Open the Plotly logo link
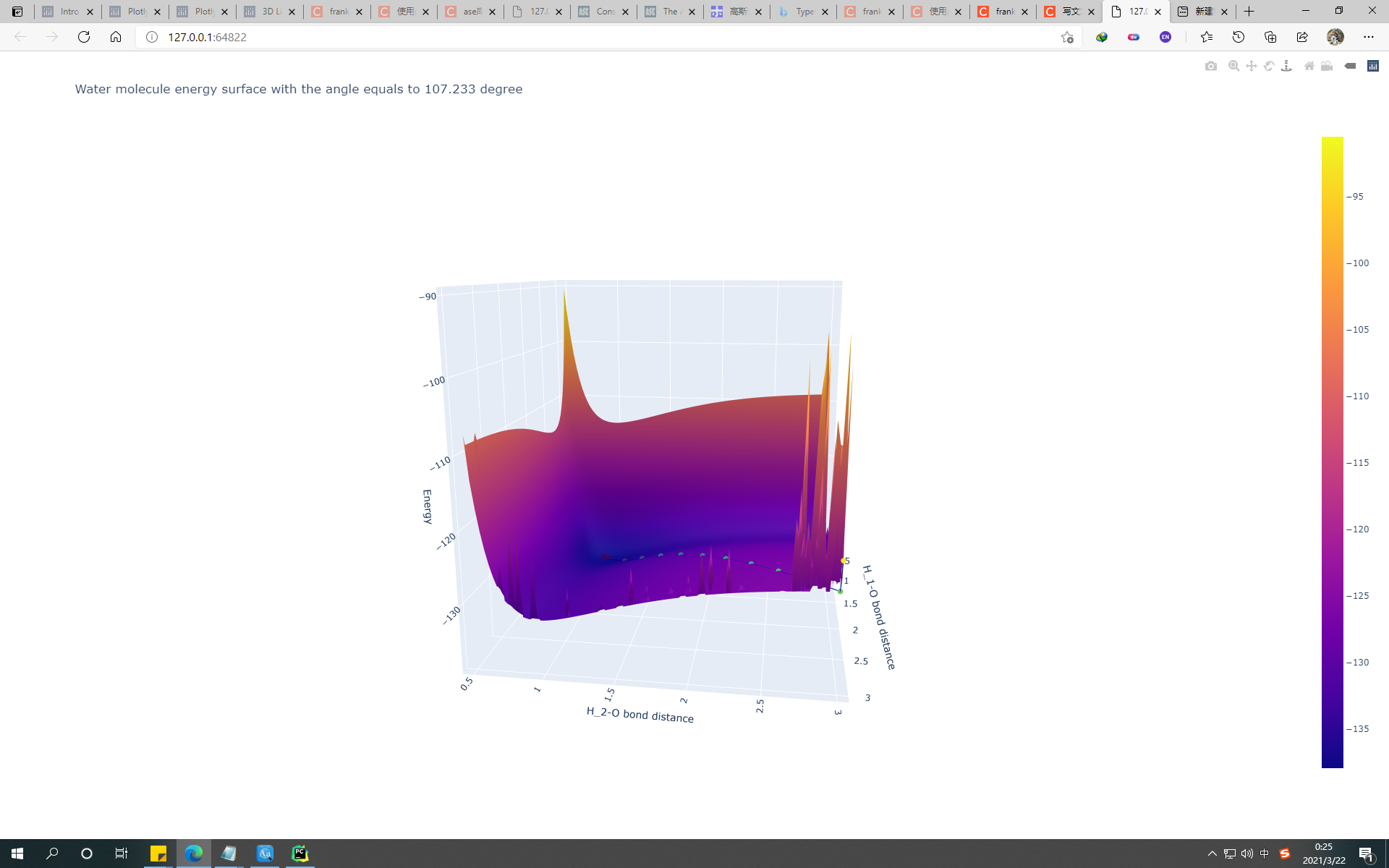This screenshot has width=1389, height=868. click(x=1373, y=66)
